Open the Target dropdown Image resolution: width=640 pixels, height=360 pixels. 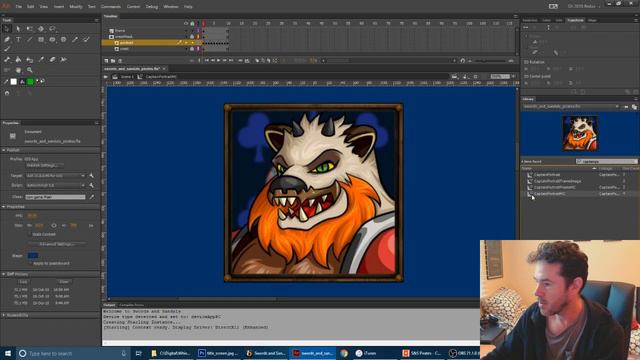pyautogui.click(x=56, y=176)
